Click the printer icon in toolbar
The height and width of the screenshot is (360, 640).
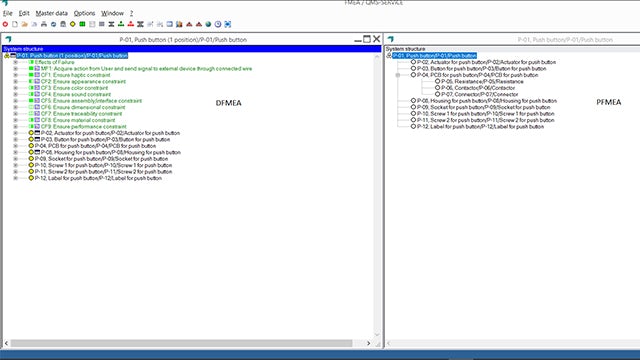(44, 24)
